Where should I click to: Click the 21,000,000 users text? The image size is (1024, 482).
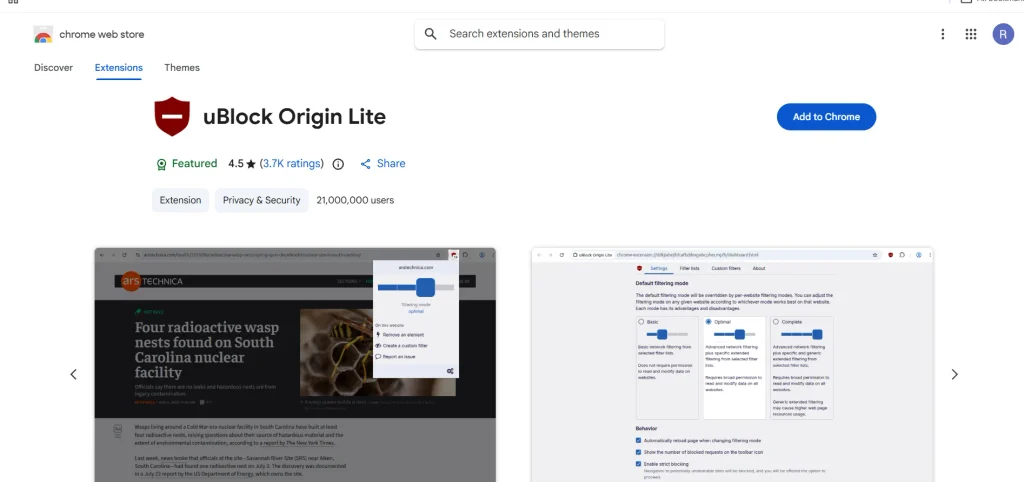click(x=355, y=201)
